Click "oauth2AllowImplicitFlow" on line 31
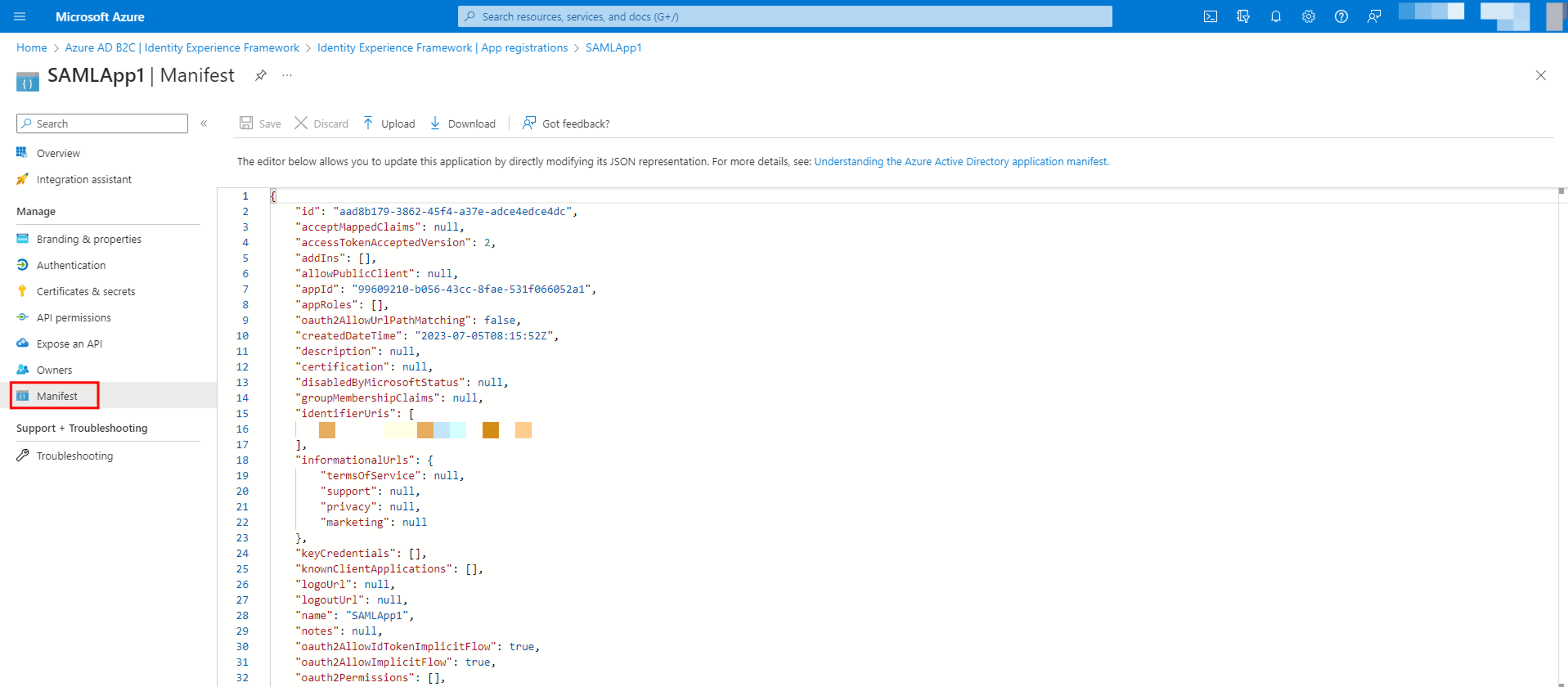1568x687 pixels. tap(374, 662)
